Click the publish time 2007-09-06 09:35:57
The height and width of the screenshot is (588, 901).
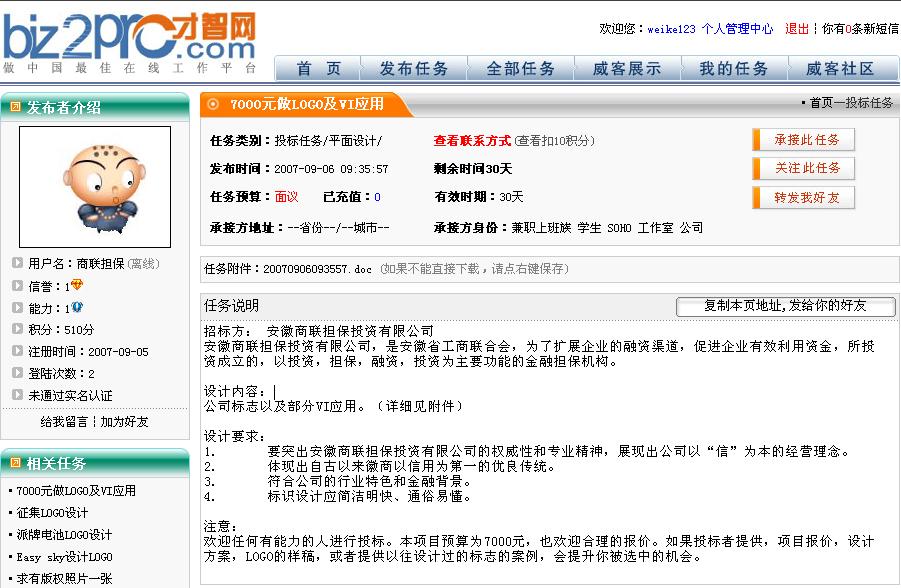click(x=332, y=169)
